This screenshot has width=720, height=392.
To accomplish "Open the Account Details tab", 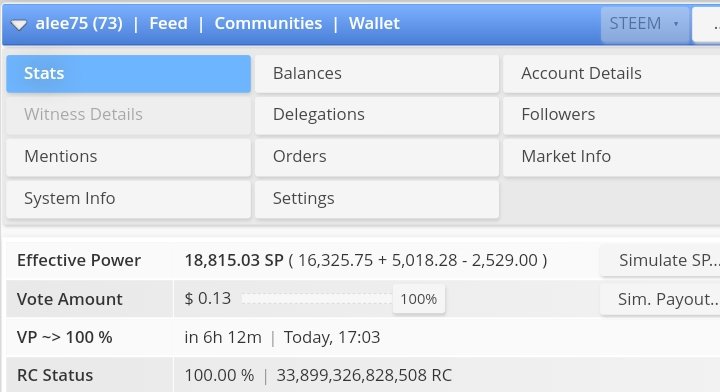I will (612, 73).
